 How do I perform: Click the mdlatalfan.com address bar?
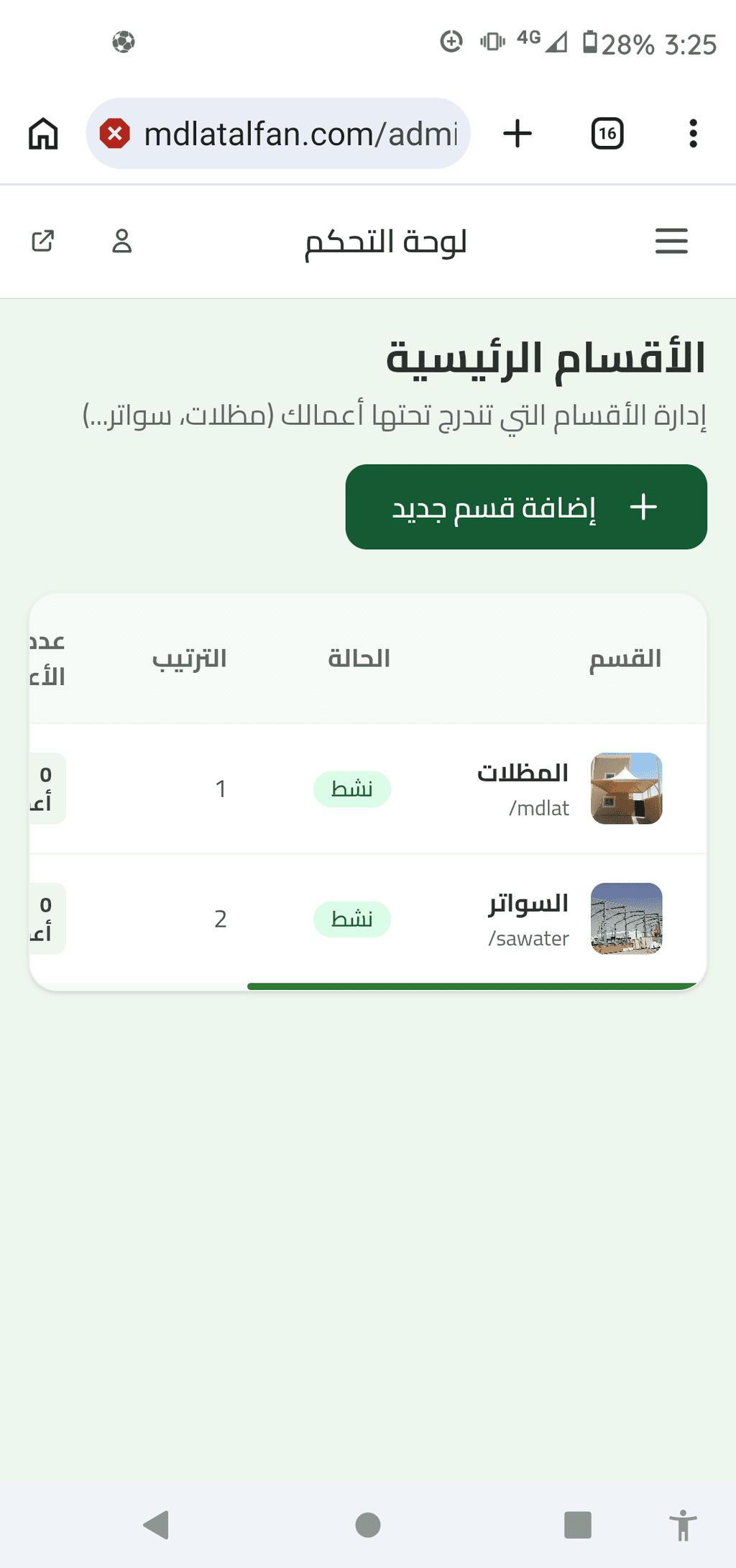tap(278, 134)
